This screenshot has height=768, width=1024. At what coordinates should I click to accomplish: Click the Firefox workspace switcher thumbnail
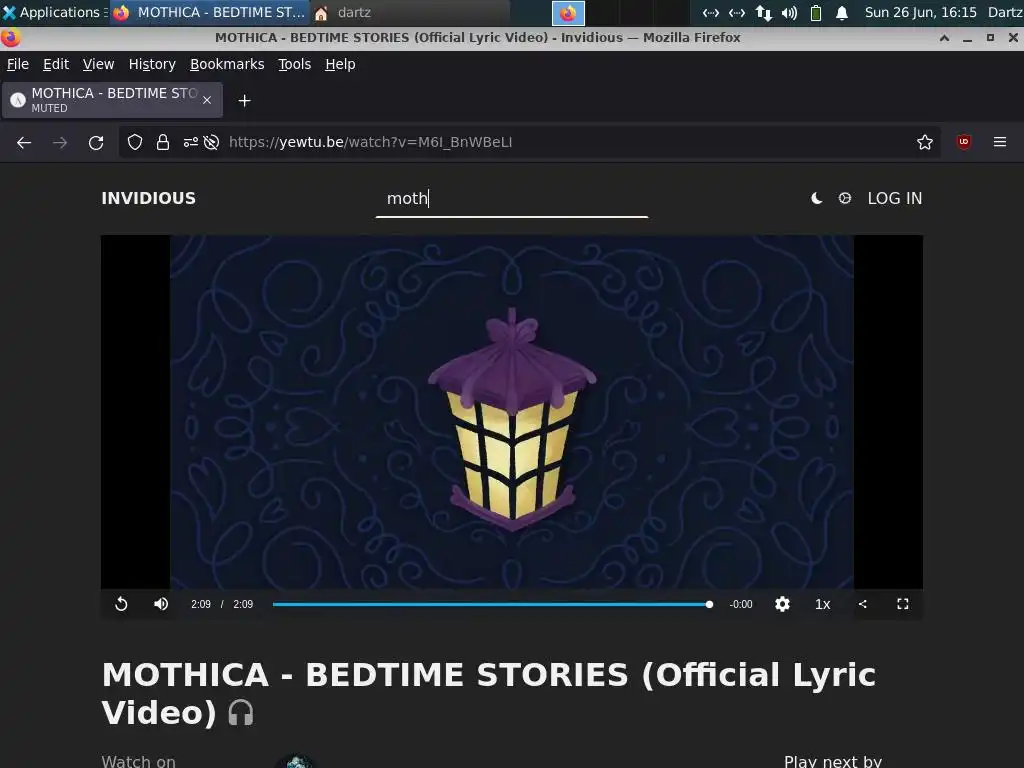tap(568, 13)
